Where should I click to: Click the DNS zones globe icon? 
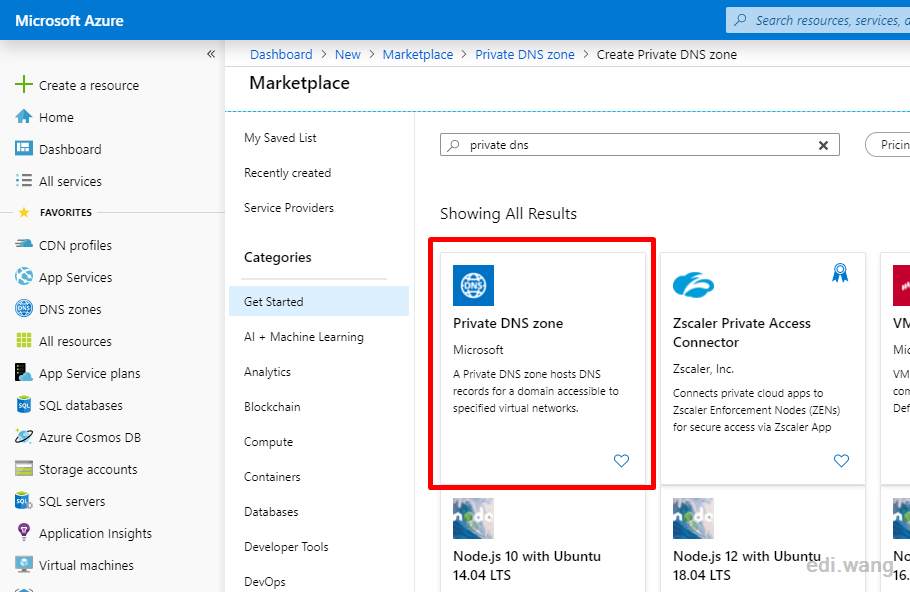point(24,308)
